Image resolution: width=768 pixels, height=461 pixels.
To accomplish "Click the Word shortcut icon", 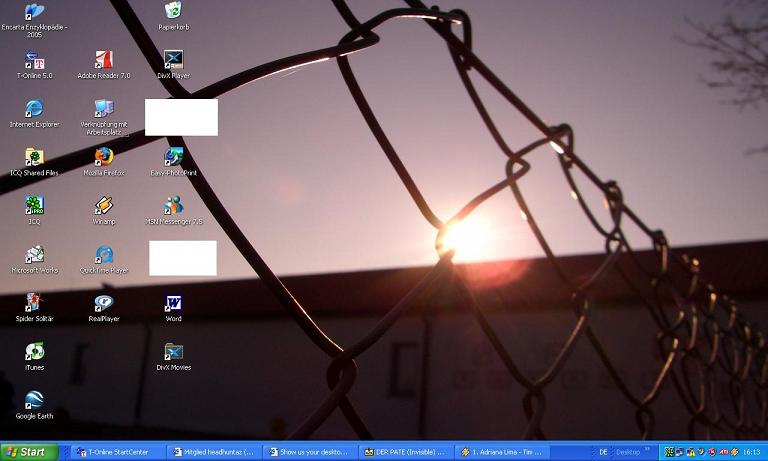I will [173, 303].
